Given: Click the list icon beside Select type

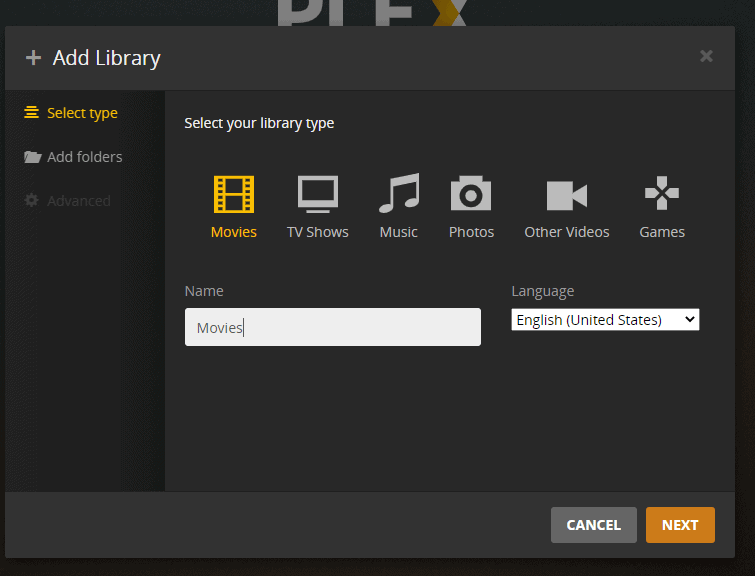Looking at the screenshot, I should click(32, 113).
